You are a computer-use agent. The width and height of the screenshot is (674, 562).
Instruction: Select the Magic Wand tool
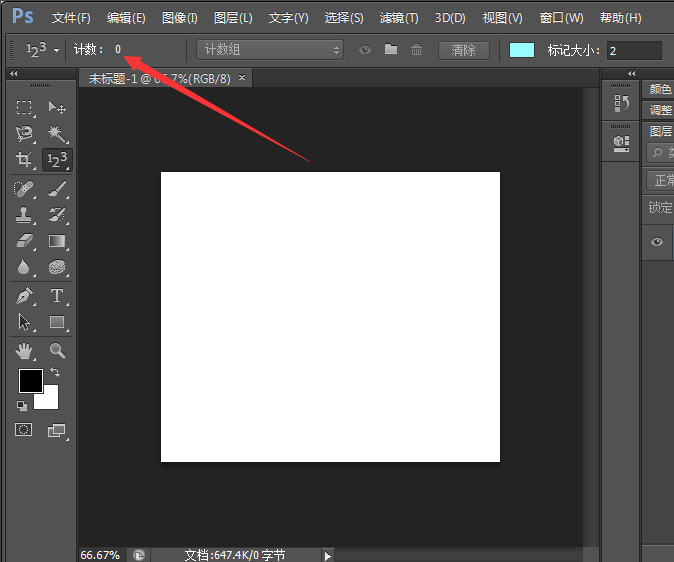[57, 133]
